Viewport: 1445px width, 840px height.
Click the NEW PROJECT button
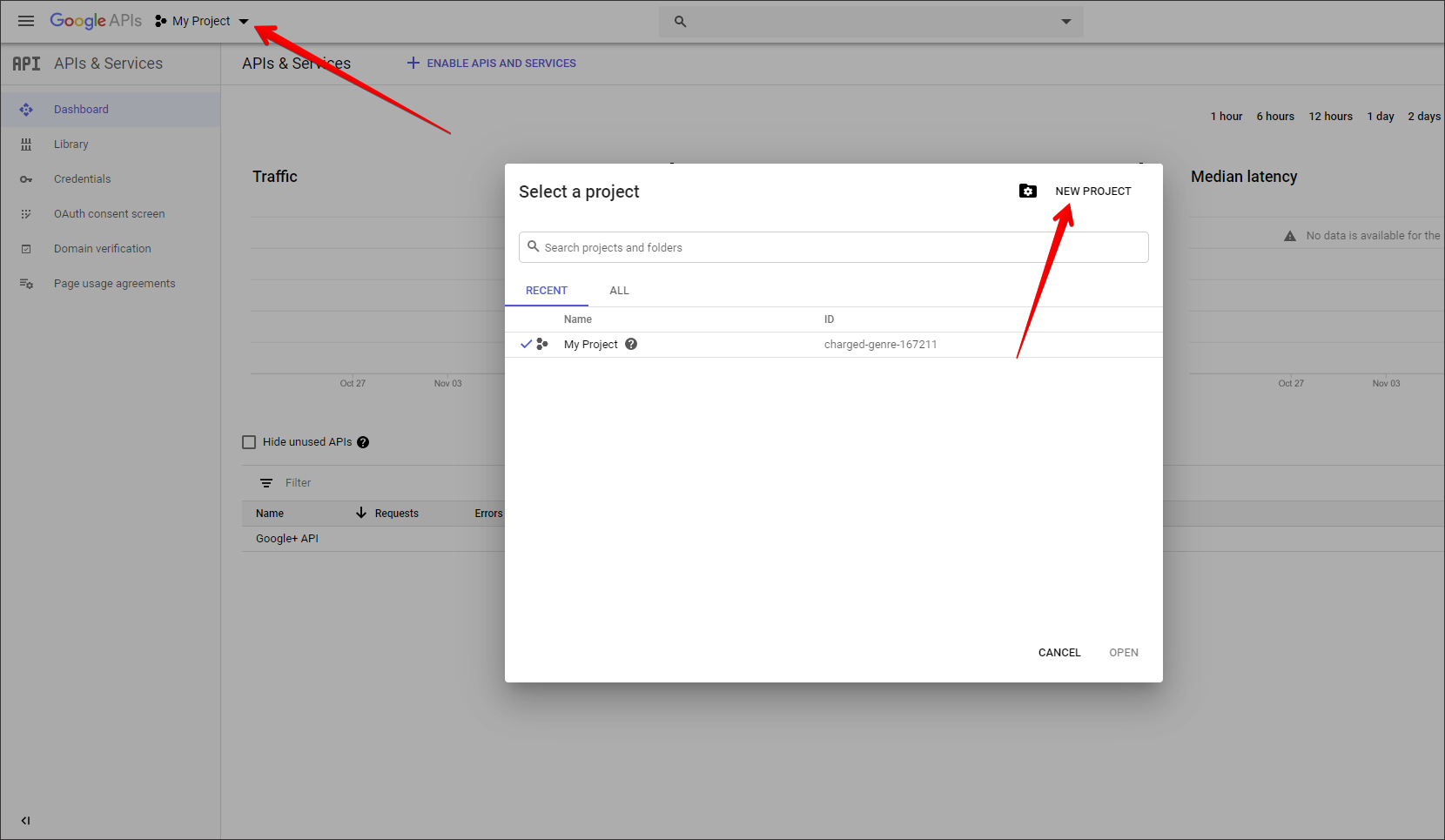[x=1093, y=192]
